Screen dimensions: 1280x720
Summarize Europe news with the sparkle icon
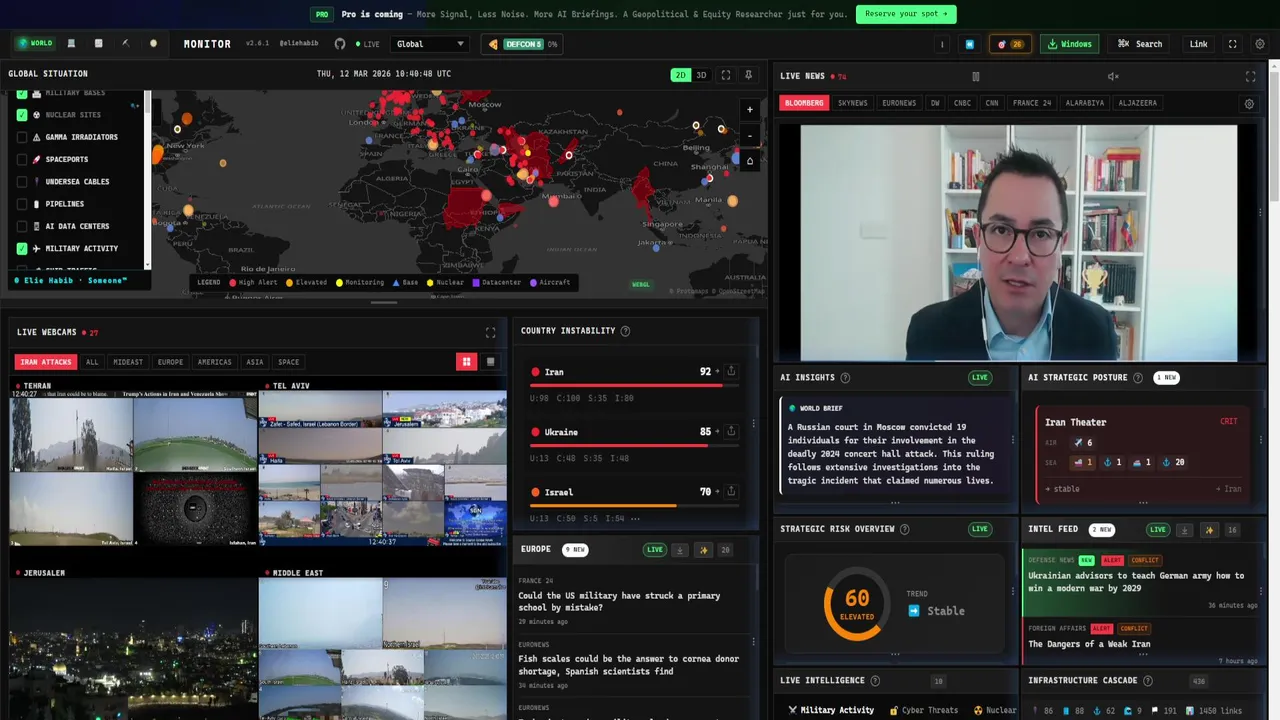click(x=704, y=550)
